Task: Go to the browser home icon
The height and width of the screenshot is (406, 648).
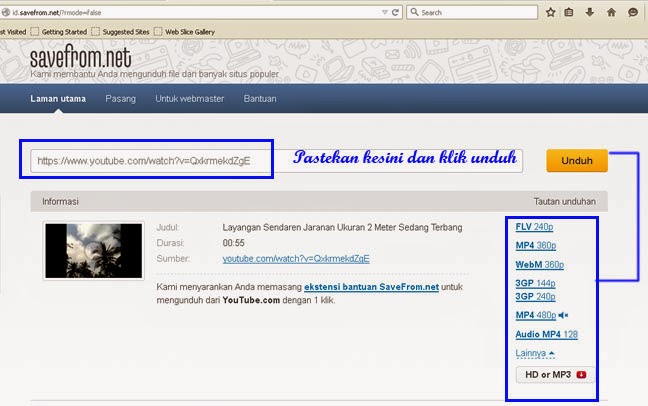Action: coord(611,12)
